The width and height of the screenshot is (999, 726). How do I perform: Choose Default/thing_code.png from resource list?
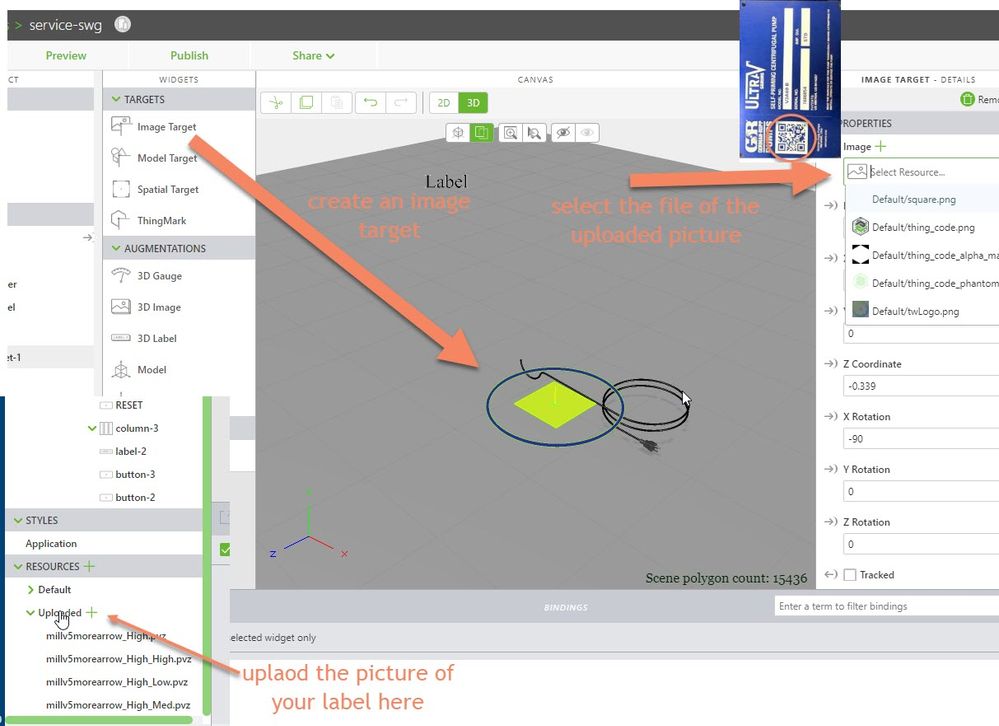tap(922, 227)
